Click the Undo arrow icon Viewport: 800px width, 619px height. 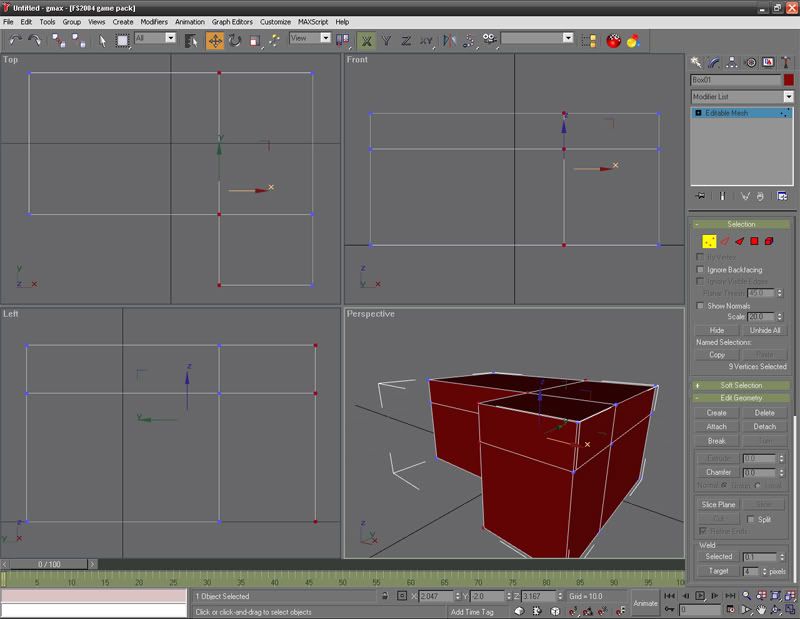click(x=15, y=40)
